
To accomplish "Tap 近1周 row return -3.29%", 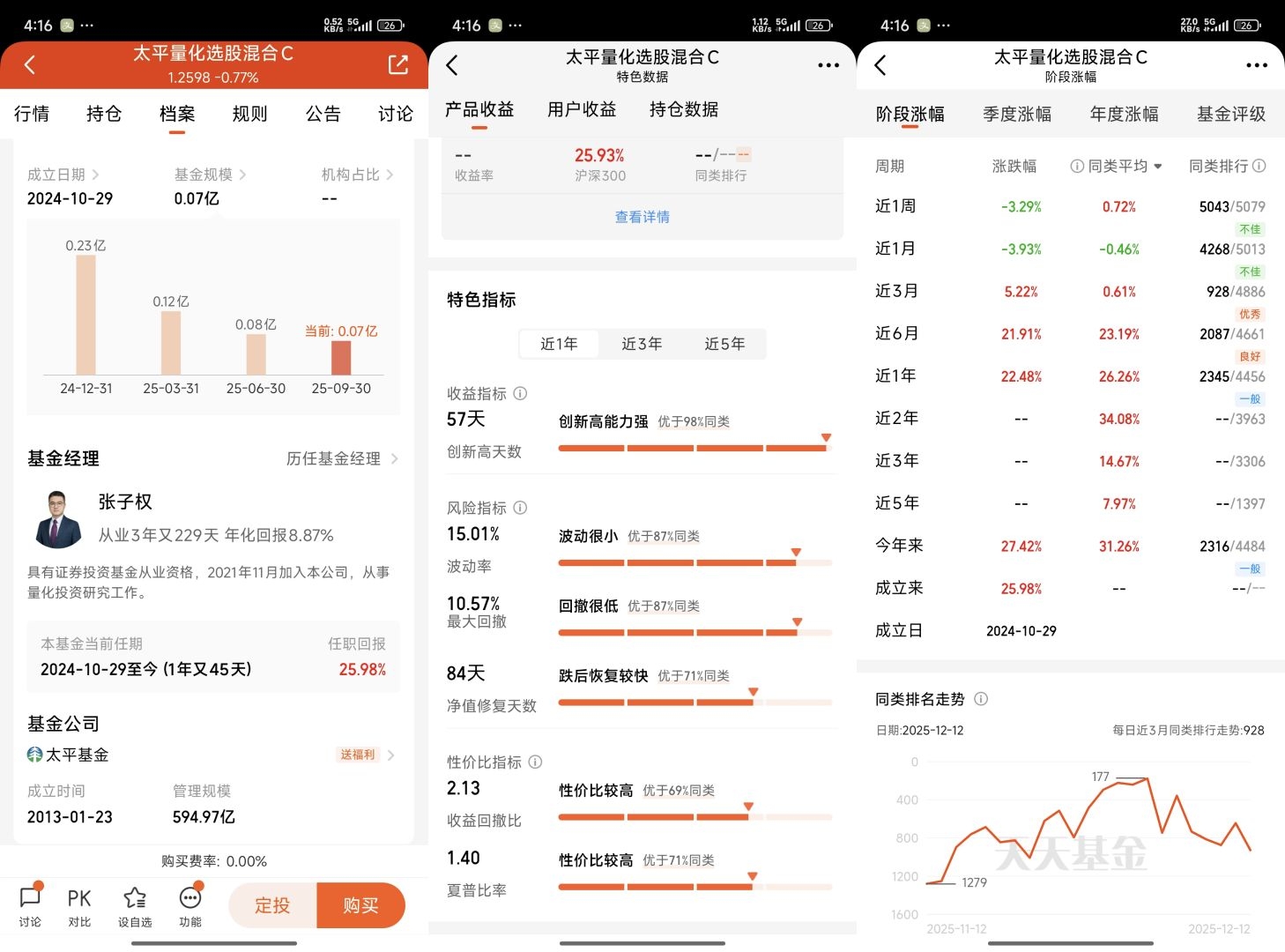I will (1021, 207).
